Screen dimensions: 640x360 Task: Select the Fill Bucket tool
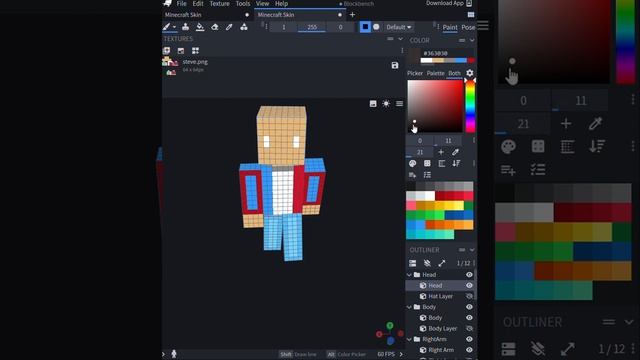pos(200,27)
